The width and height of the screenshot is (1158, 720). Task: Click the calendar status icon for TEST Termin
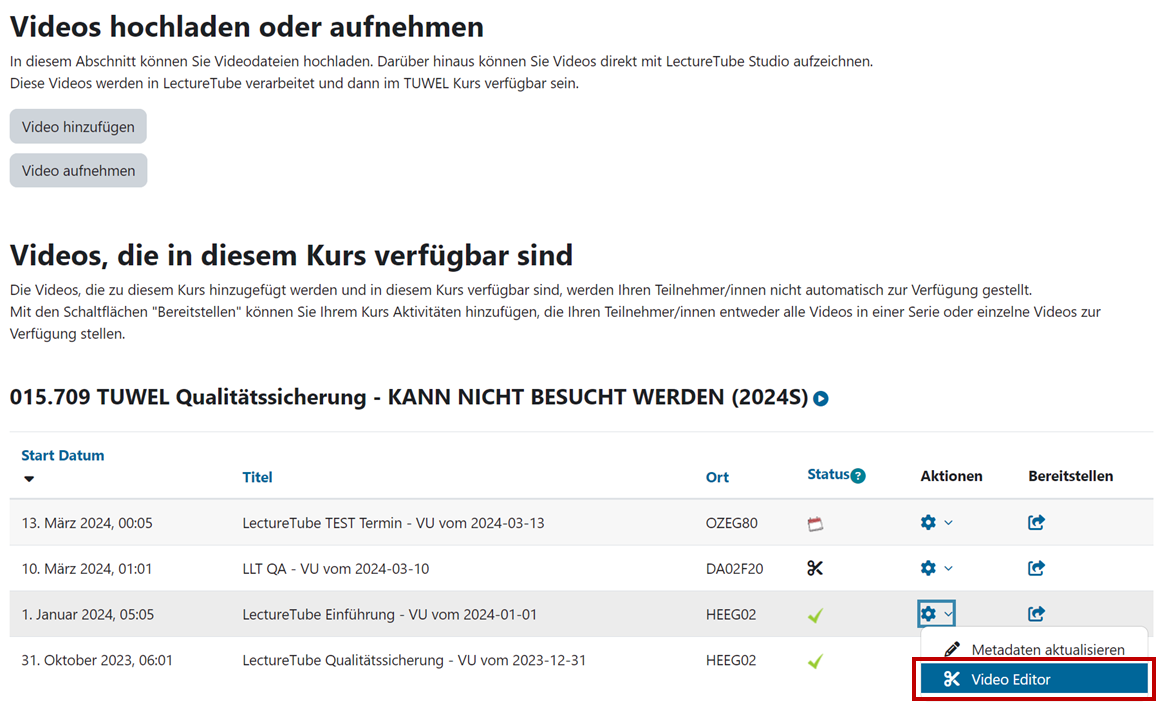tap(815, 524)
